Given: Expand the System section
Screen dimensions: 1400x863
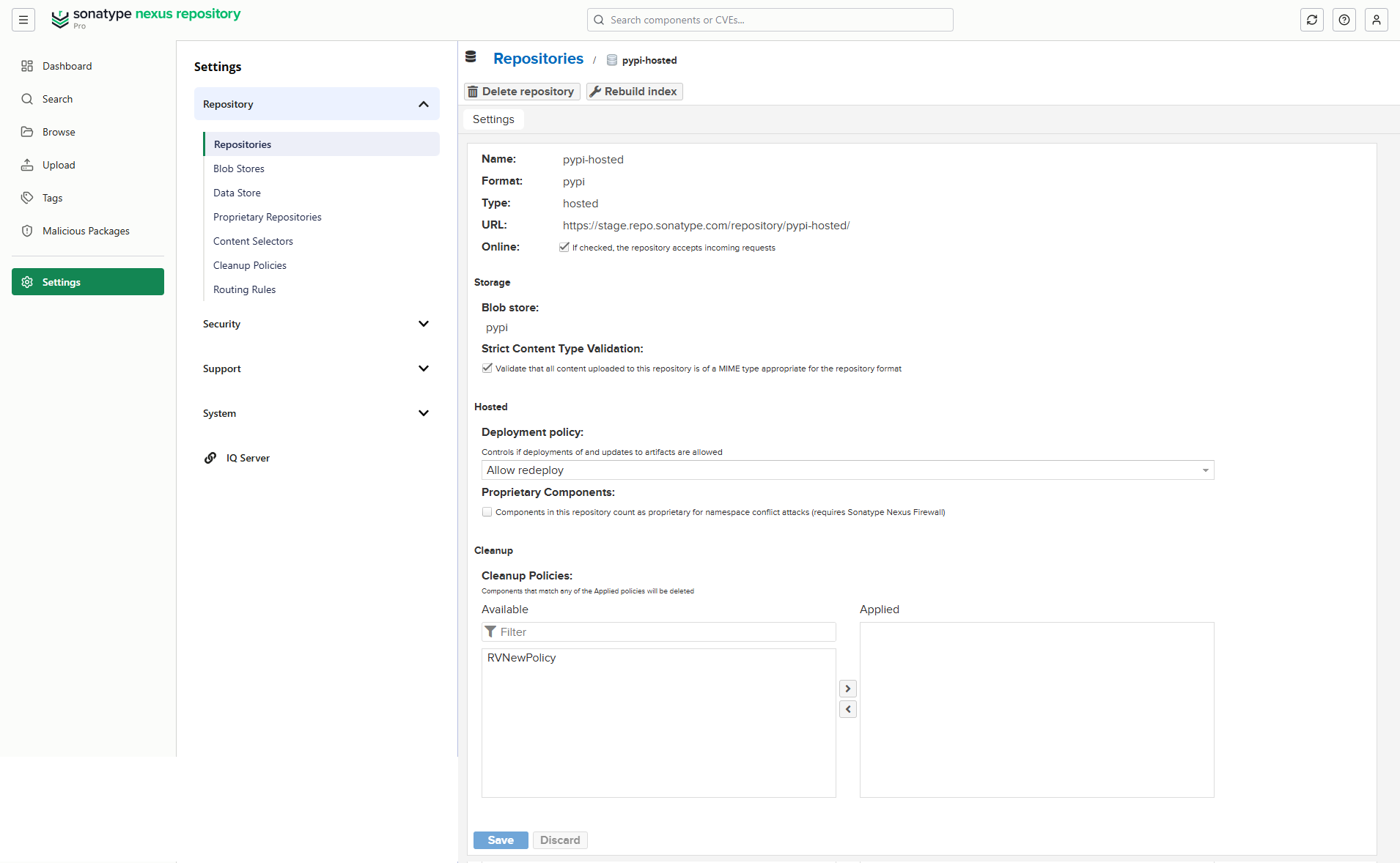Looking at the screenshot, I should (x=317, y=413).
